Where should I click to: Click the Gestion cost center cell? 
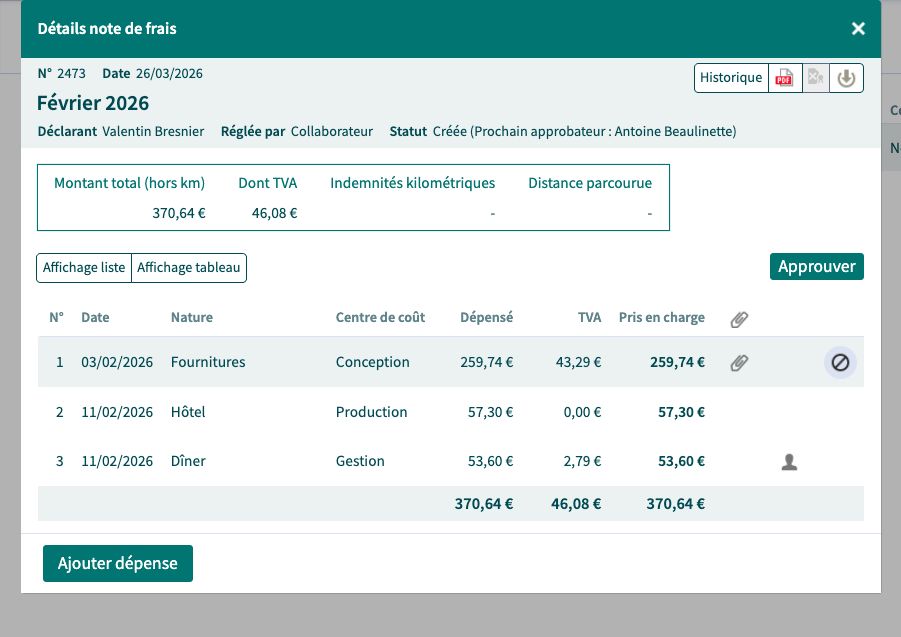pos(360,461)
